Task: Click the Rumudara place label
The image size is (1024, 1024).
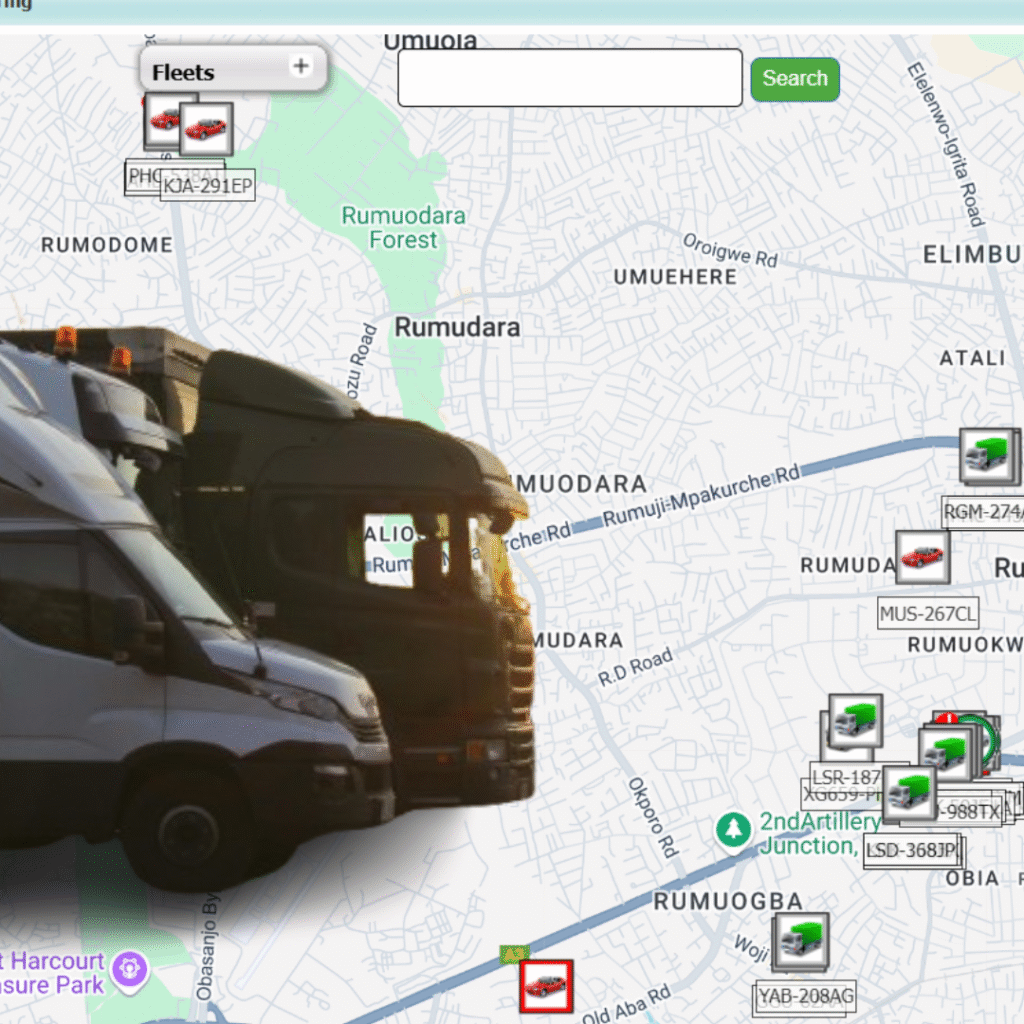Action: [x=457, y=327]
